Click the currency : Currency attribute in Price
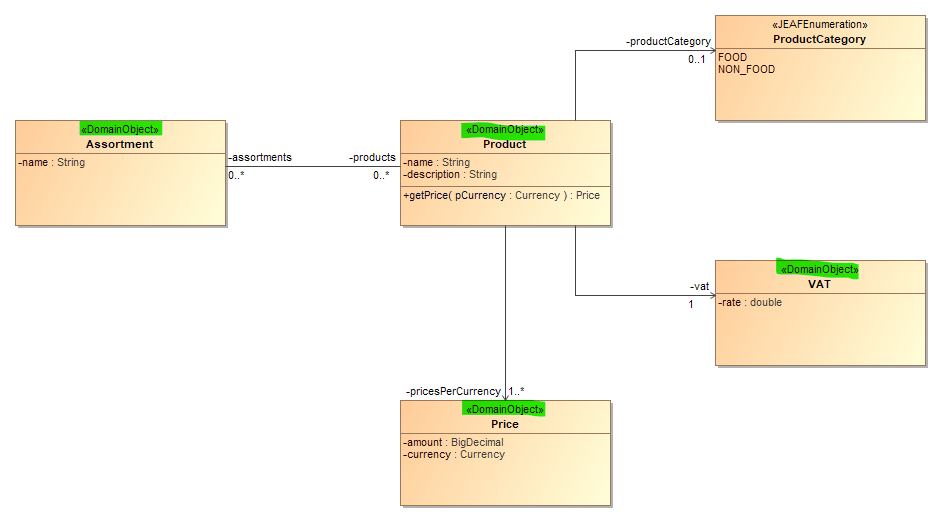Image resolution: width=940 pixels, height=520 pixels. click(454, 455)
